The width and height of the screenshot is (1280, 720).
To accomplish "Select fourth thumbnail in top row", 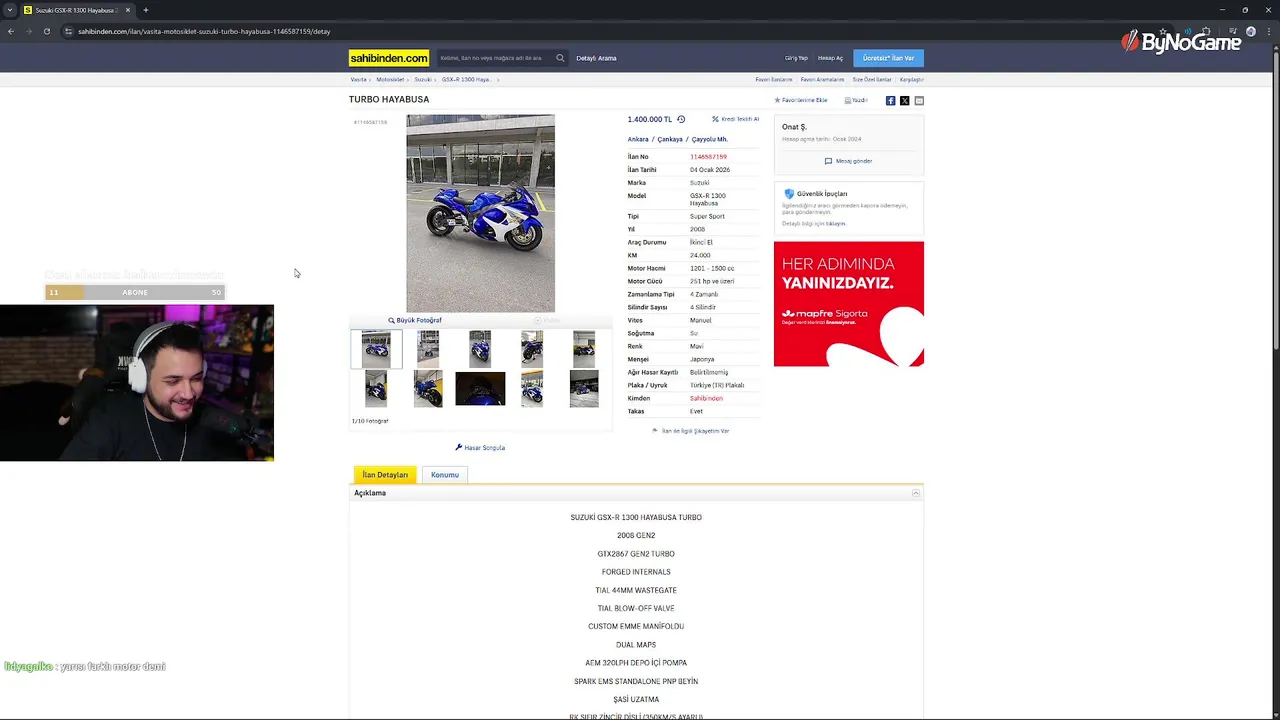I will [532, 349].
